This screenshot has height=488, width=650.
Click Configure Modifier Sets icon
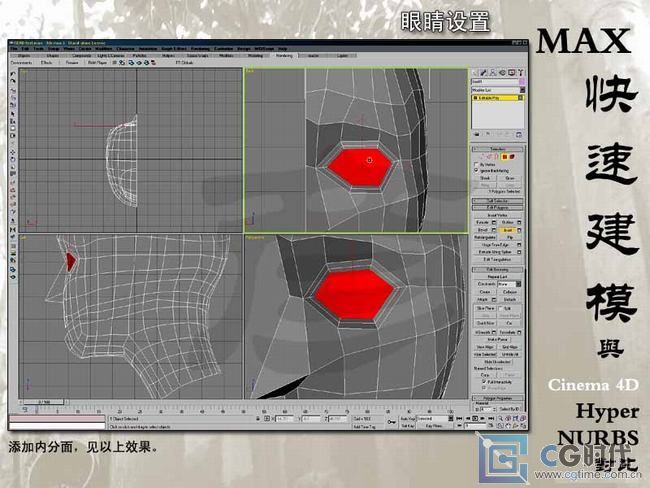pyautogui.click(x=519, y=134)
